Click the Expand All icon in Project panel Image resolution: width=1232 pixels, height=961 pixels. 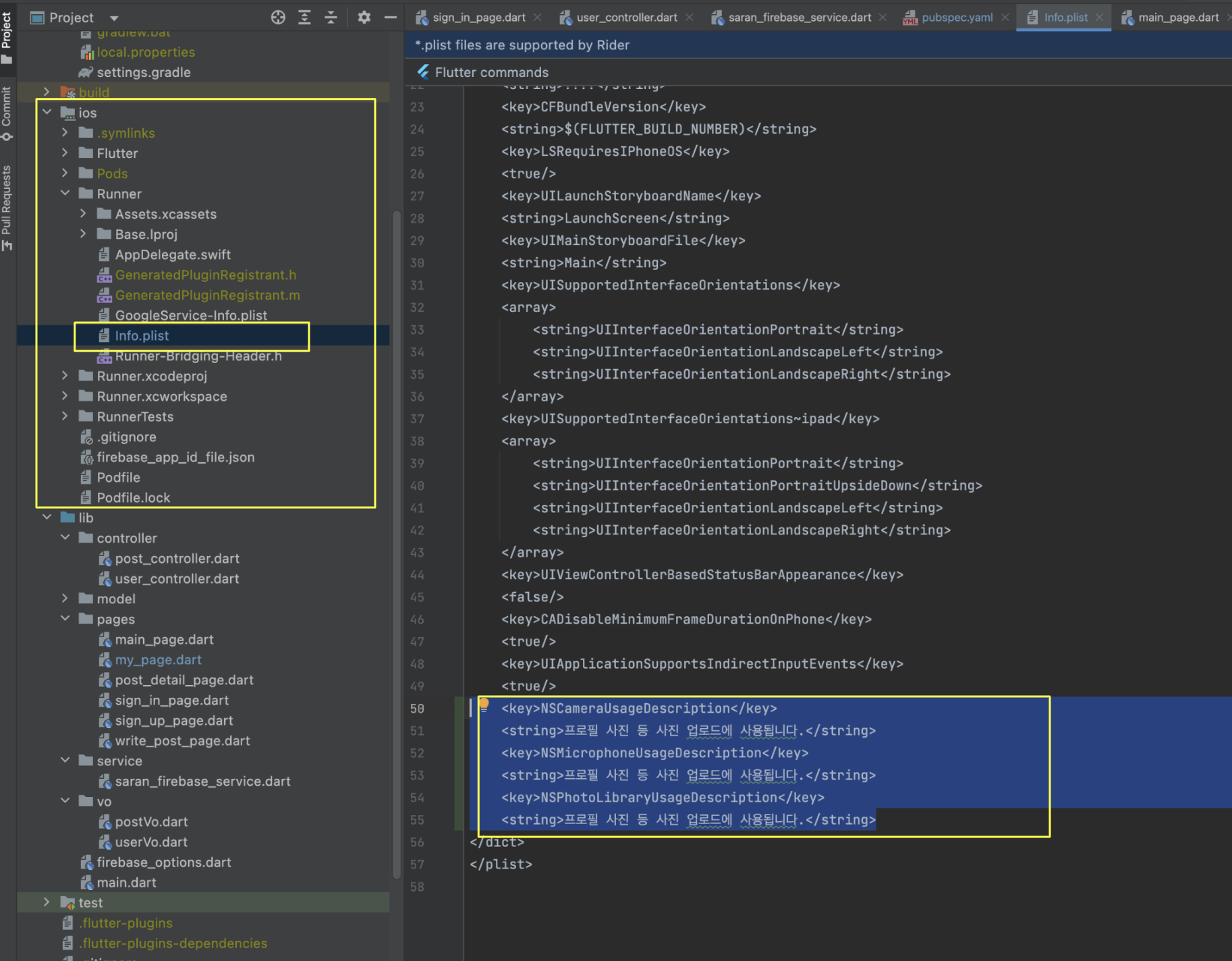(304, 18)
